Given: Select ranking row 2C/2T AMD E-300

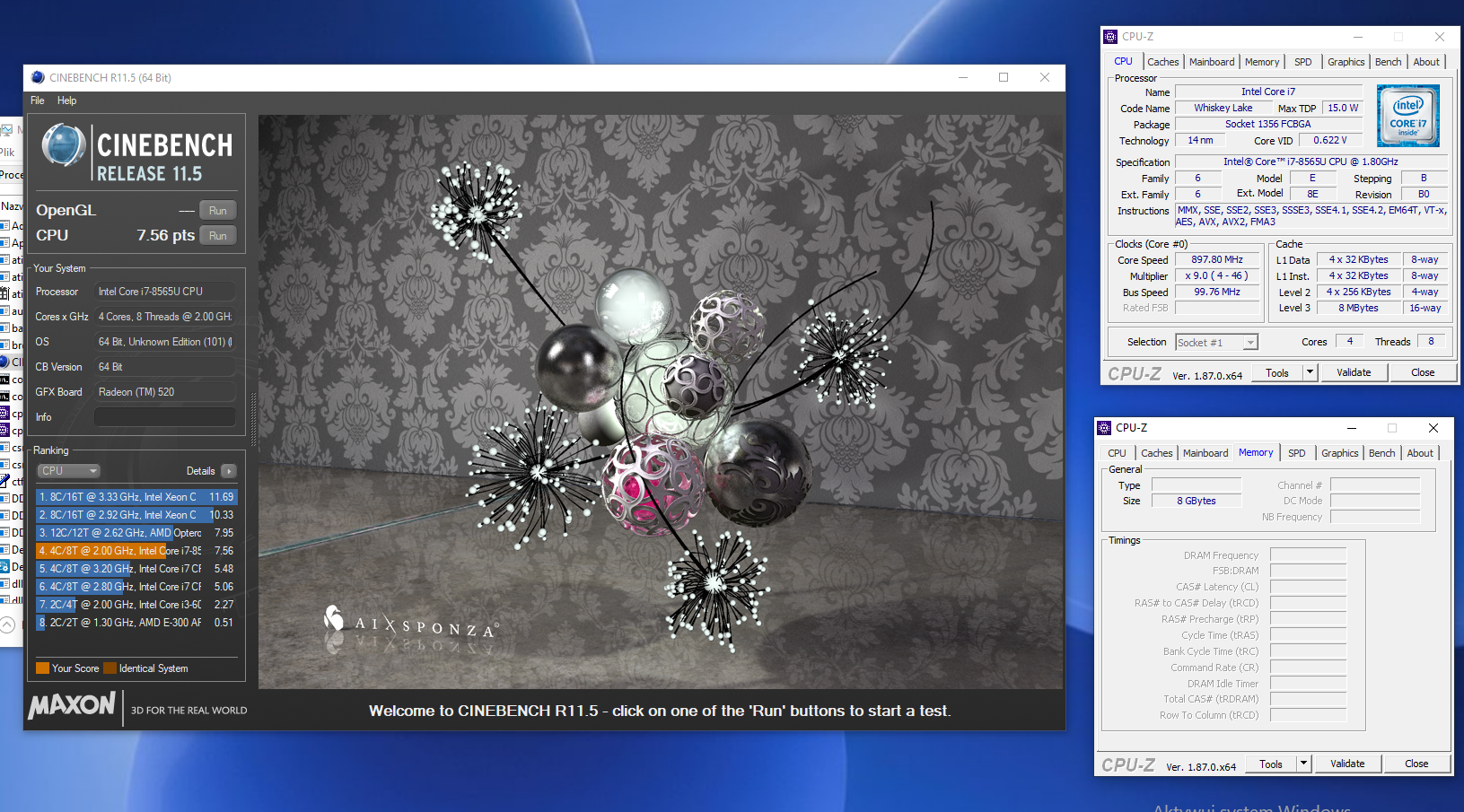Looking at the screenshot, I should [136, 623].
